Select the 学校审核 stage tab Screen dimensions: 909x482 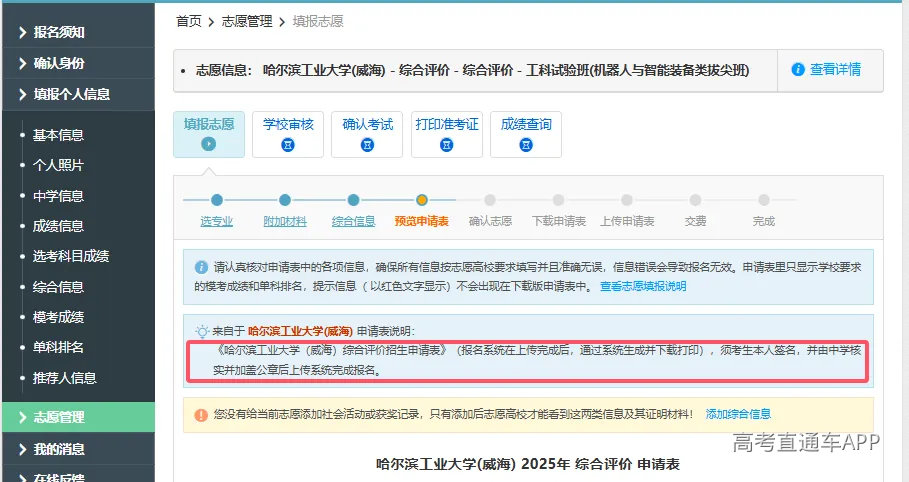click(x=288, y=135)
